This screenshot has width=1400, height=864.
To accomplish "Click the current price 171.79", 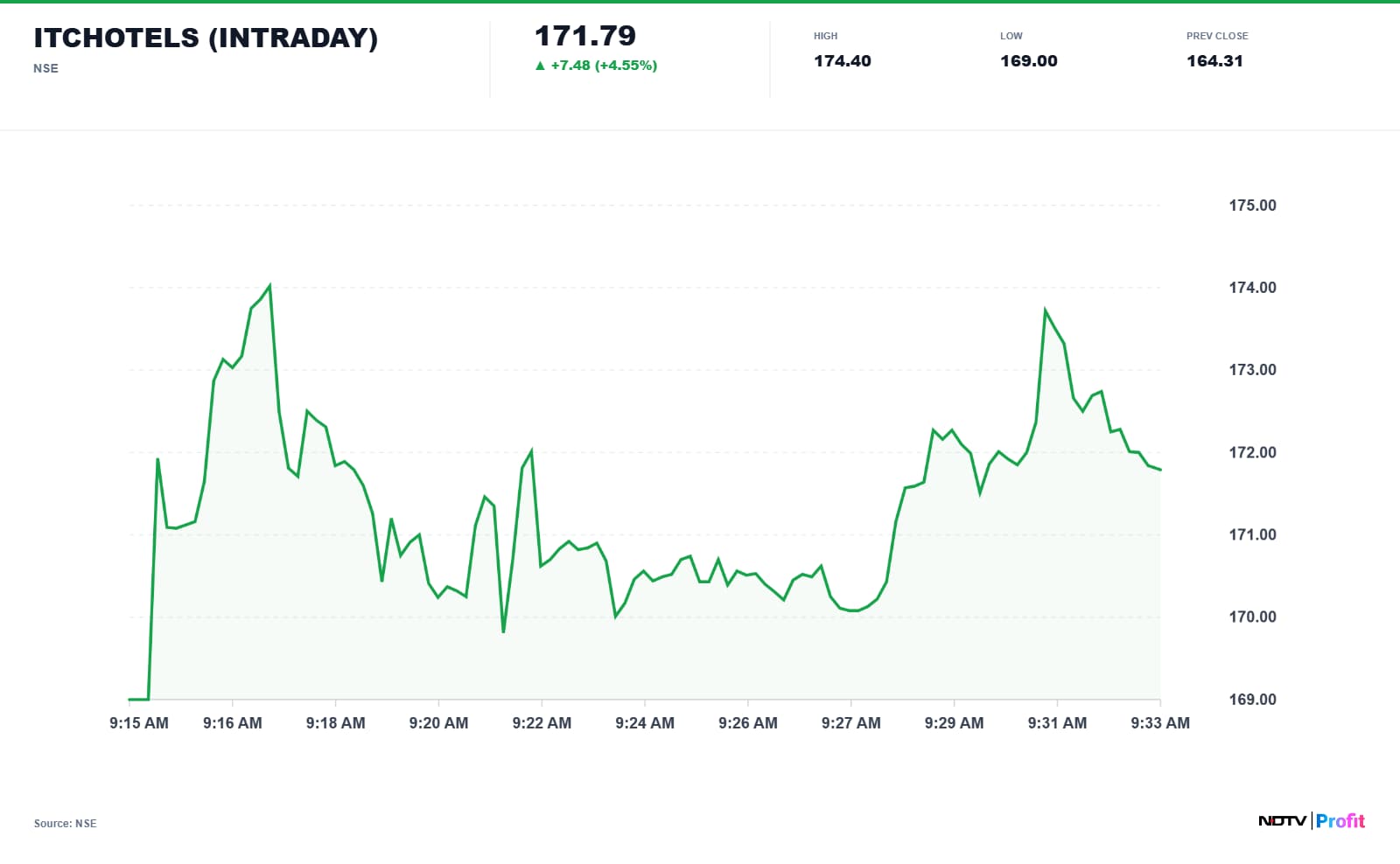I will pyautogui.click(x=585, y=36).
